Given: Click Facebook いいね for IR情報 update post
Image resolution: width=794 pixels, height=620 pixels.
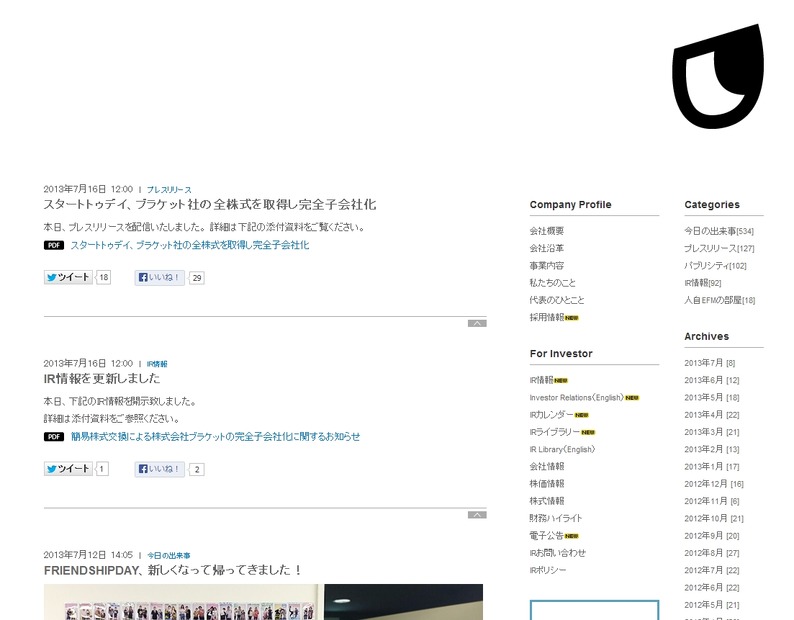Looking at the screenshot, I should coord(160,469).
